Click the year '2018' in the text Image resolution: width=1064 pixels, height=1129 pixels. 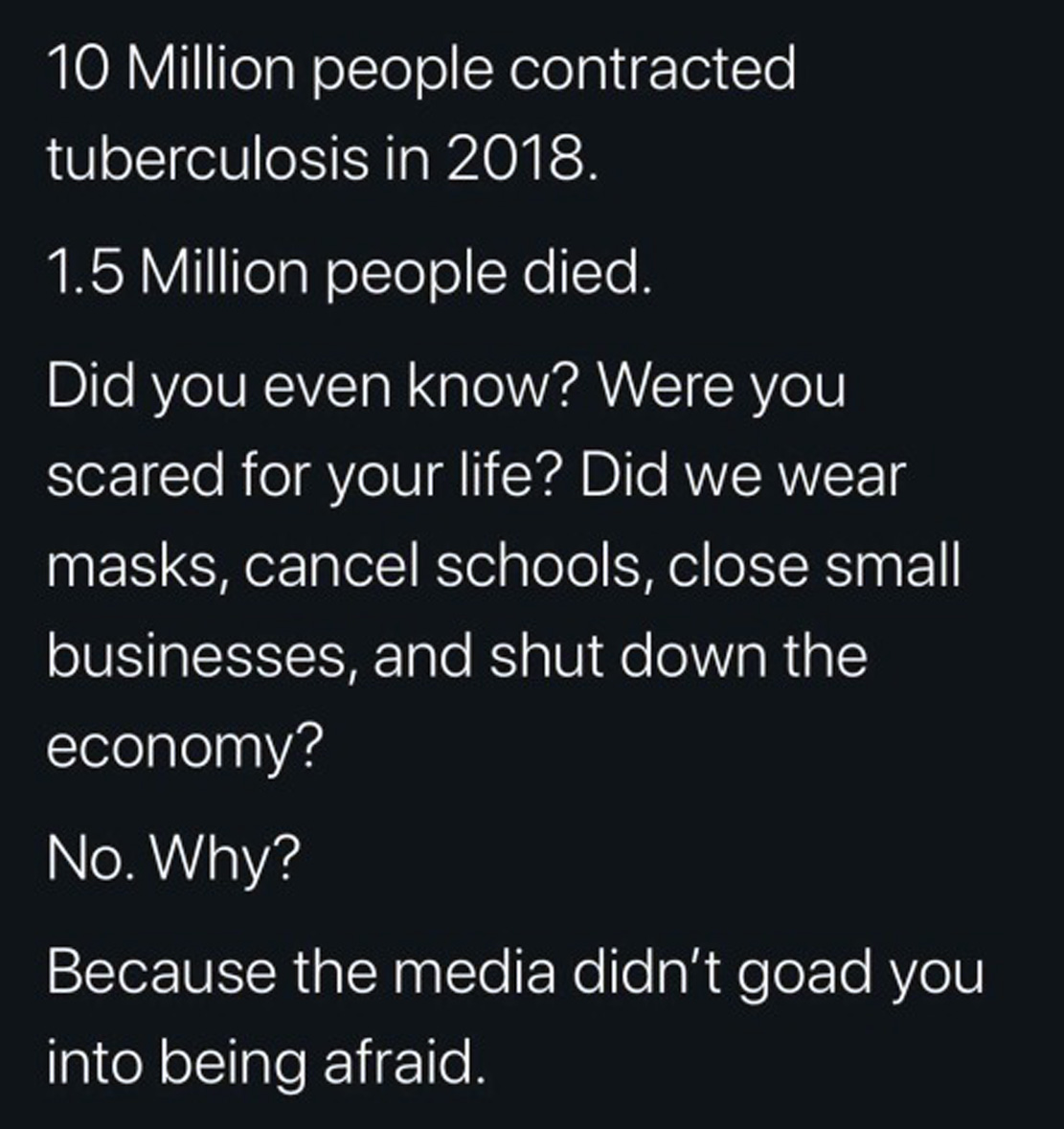click(514, 158)
